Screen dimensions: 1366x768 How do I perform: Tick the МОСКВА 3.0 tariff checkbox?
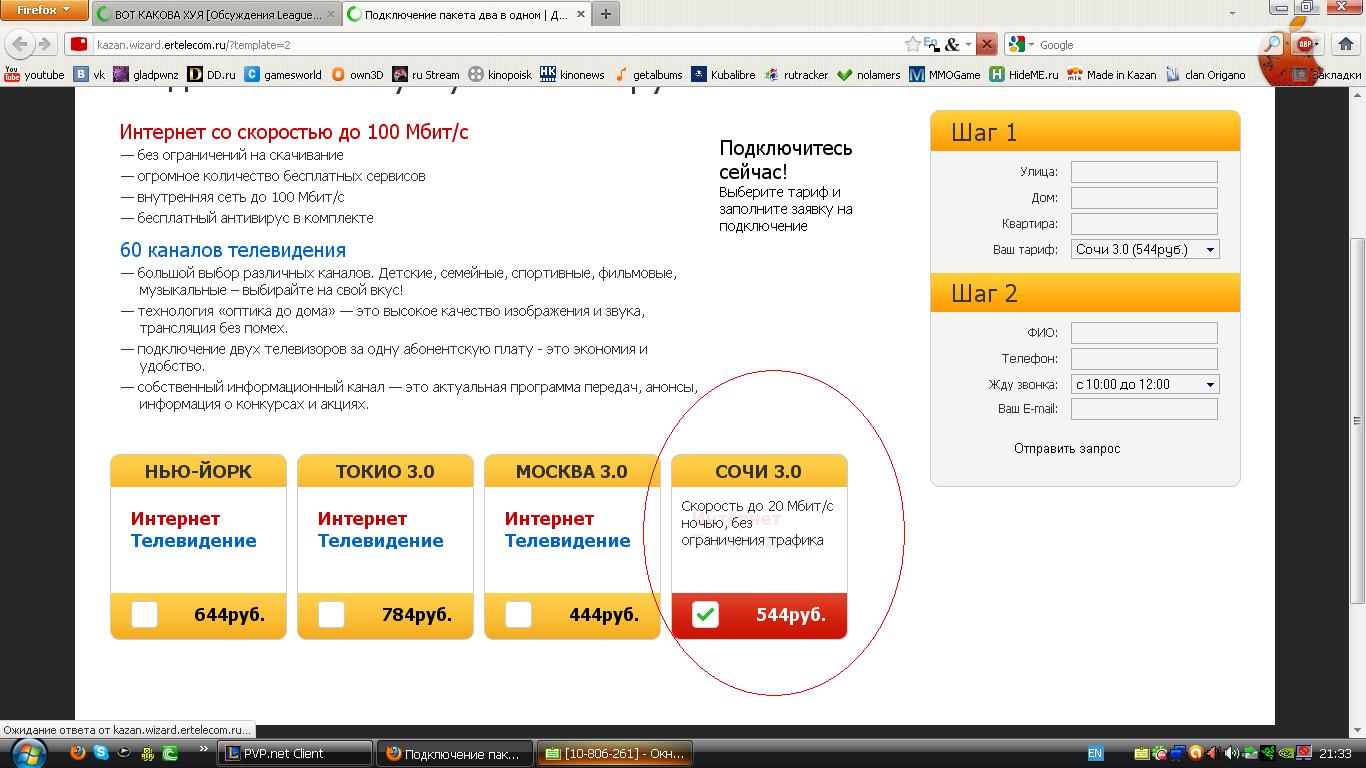click(x=518, y=614)
